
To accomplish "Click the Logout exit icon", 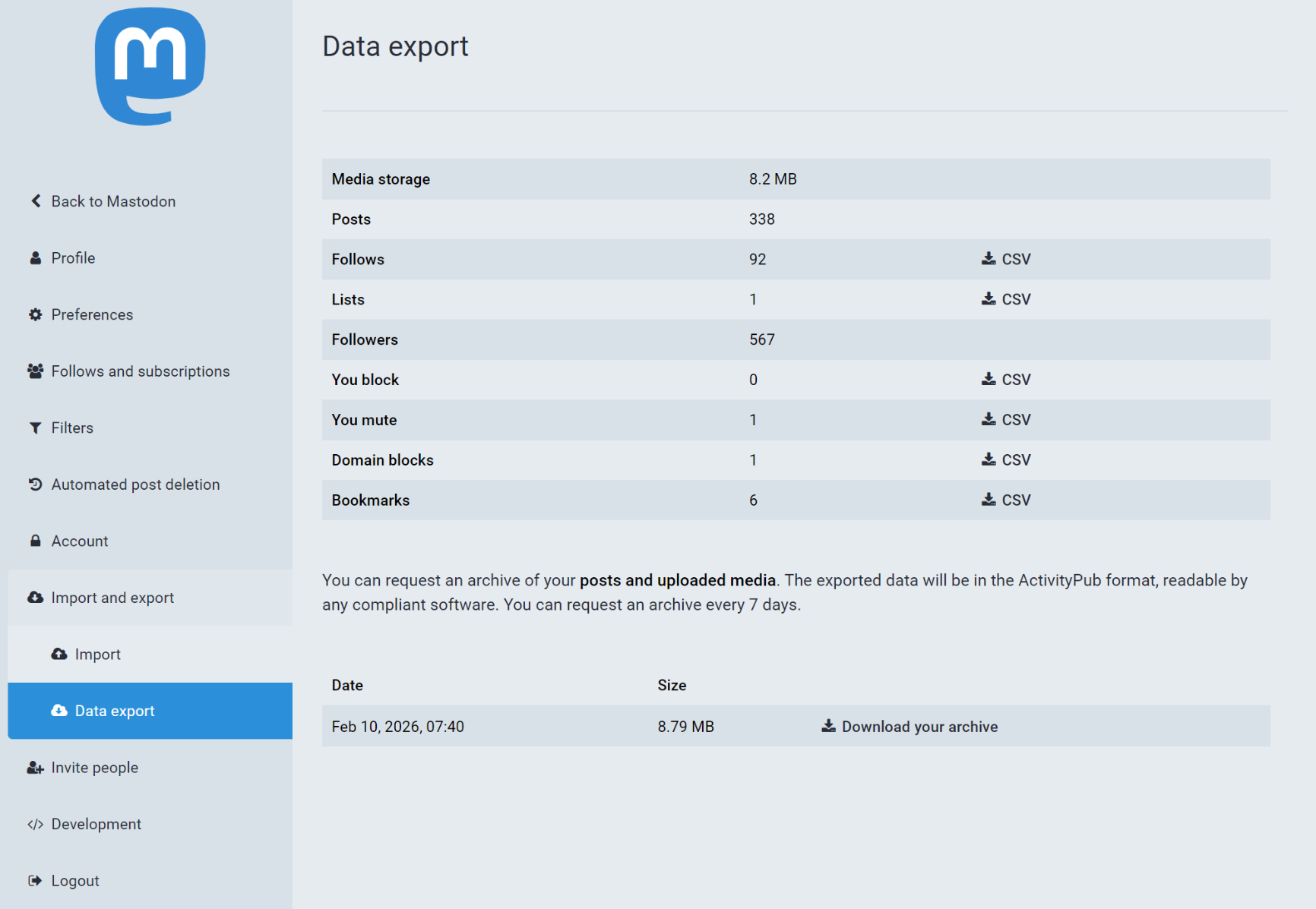I will click(36, 881).
